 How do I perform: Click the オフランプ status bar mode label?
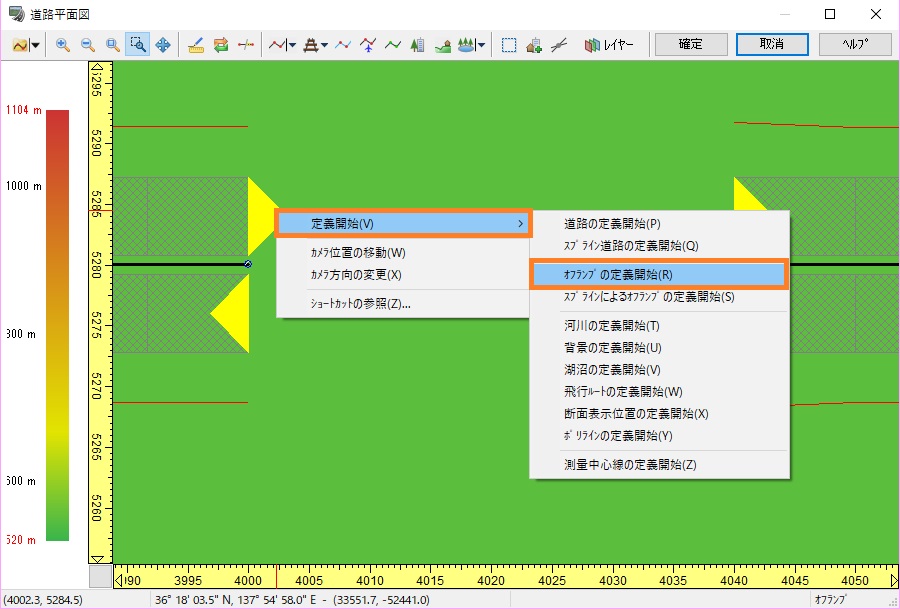pos(831,600)
